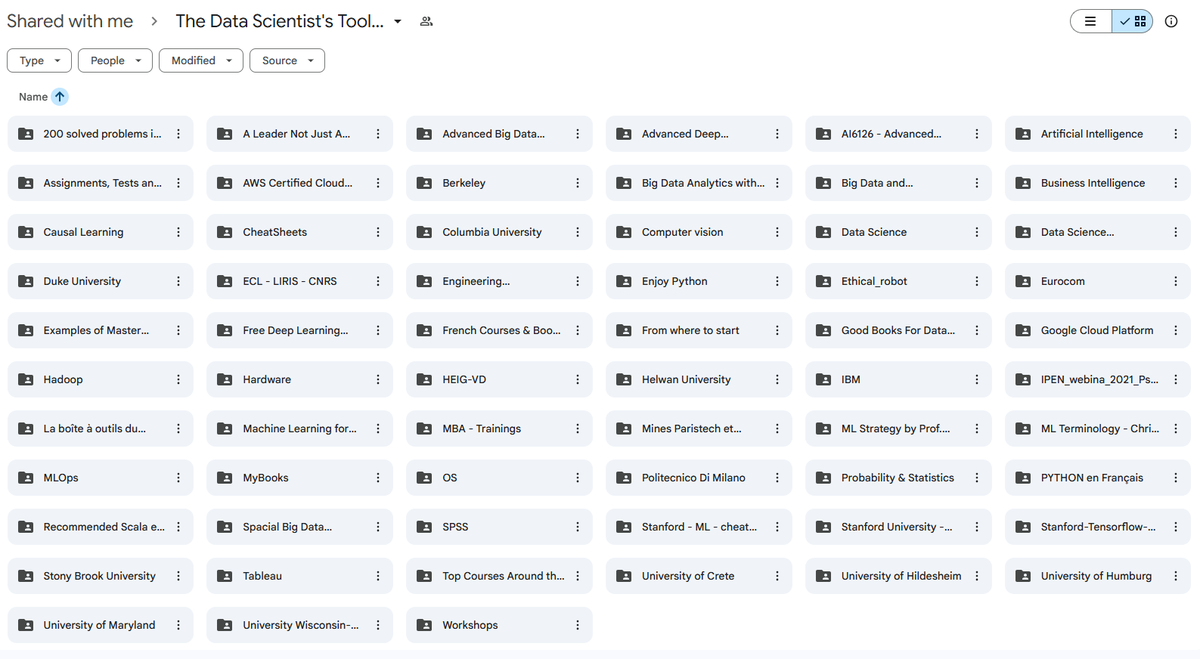Open the ML Strategy by Prof folder

click(898, 429)
